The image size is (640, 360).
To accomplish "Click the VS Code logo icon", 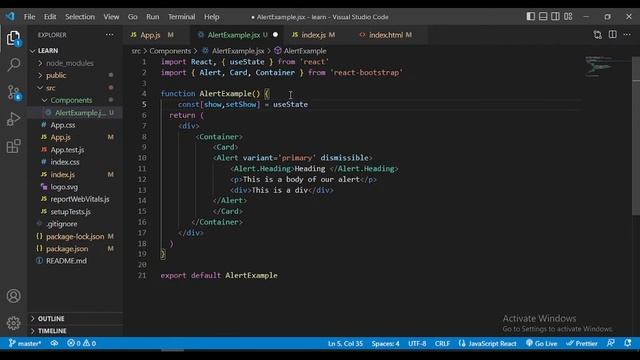I will pyautogui.click(x=10, y=16).
